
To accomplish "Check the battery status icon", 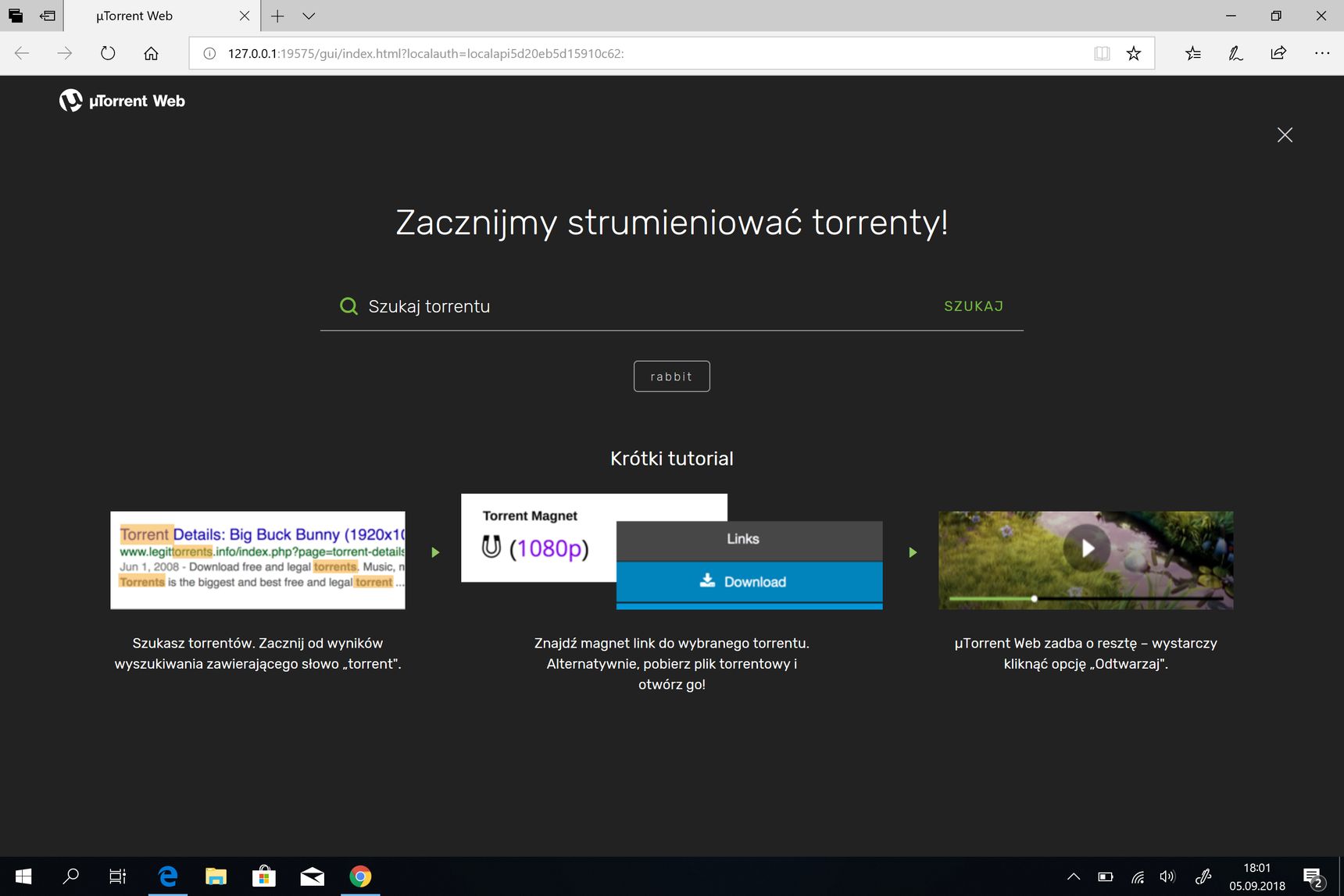I will click(1106, 876).
